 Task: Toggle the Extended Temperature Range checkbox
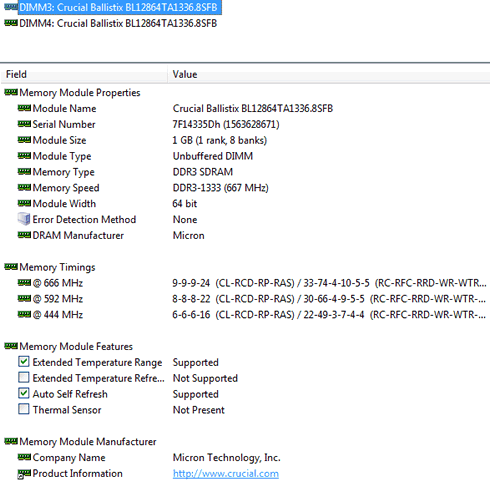24,361
